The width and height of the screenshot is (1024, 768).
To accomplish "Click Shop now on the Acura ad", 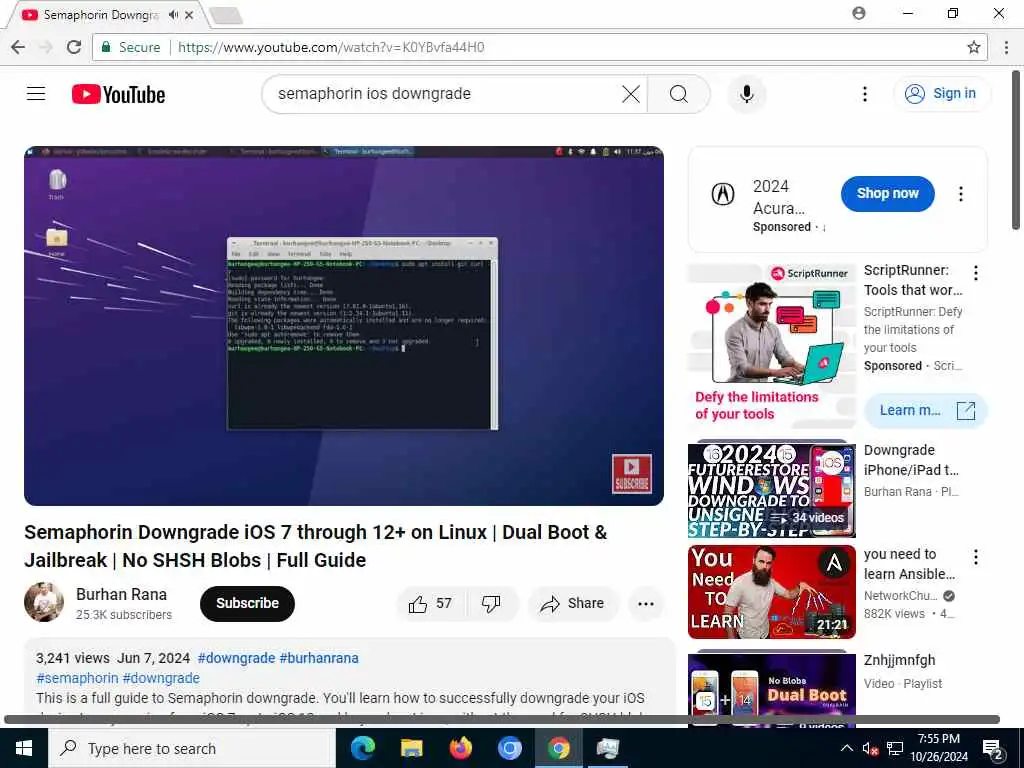I will coord(888,193).
